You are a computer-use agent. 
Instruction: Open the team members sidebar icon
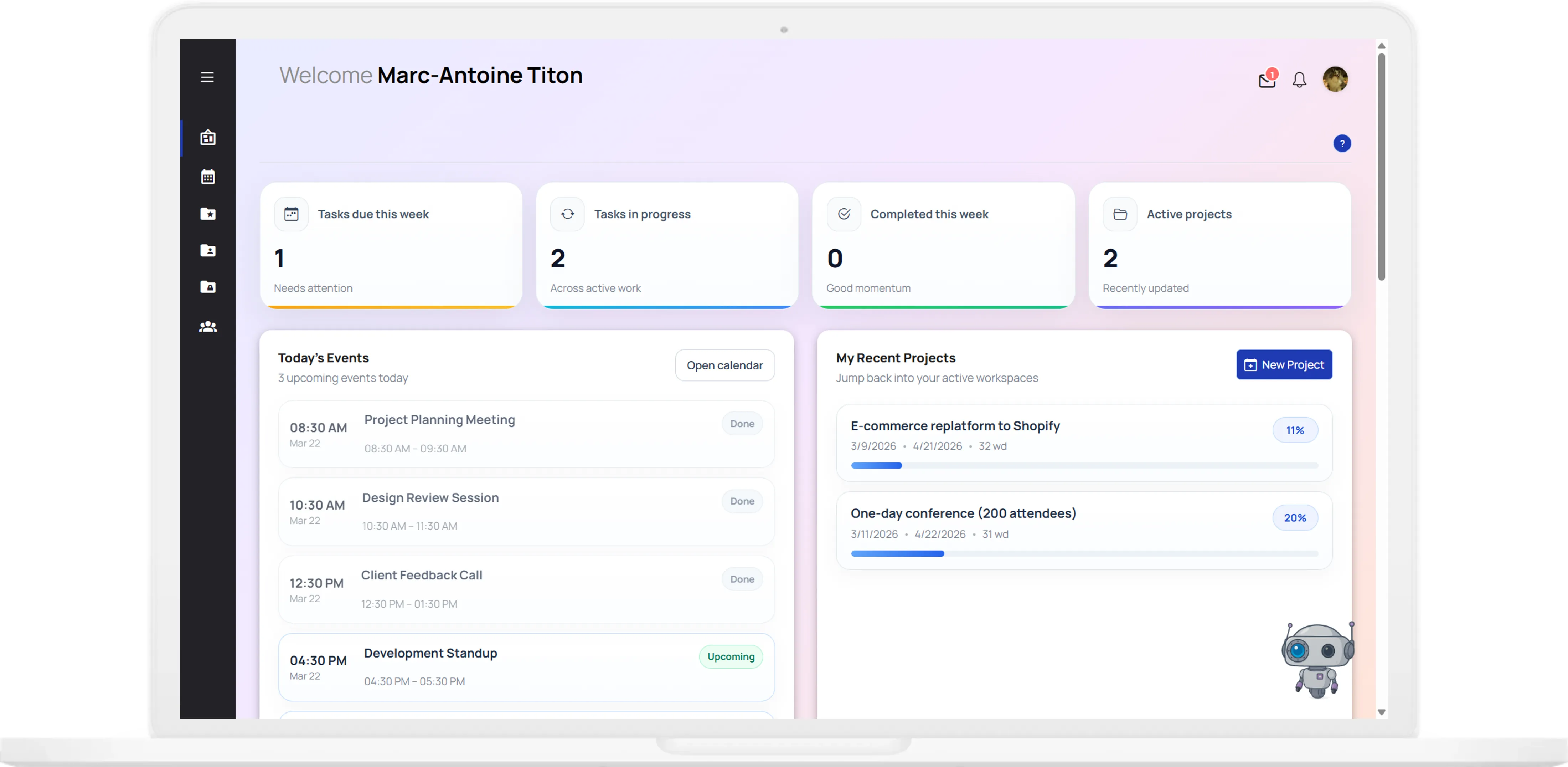pos(207,327)
